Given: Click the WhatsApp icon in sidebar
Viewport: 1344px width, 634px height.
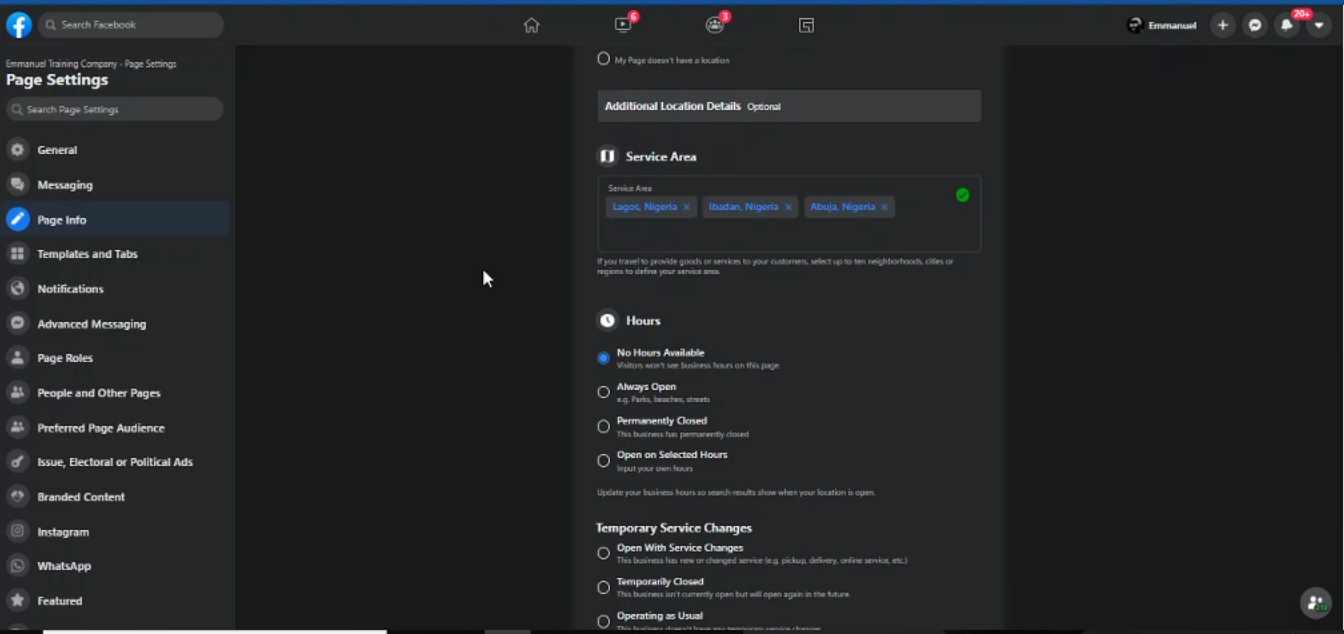Looking at the screenshot, I should tap(17, 566).
